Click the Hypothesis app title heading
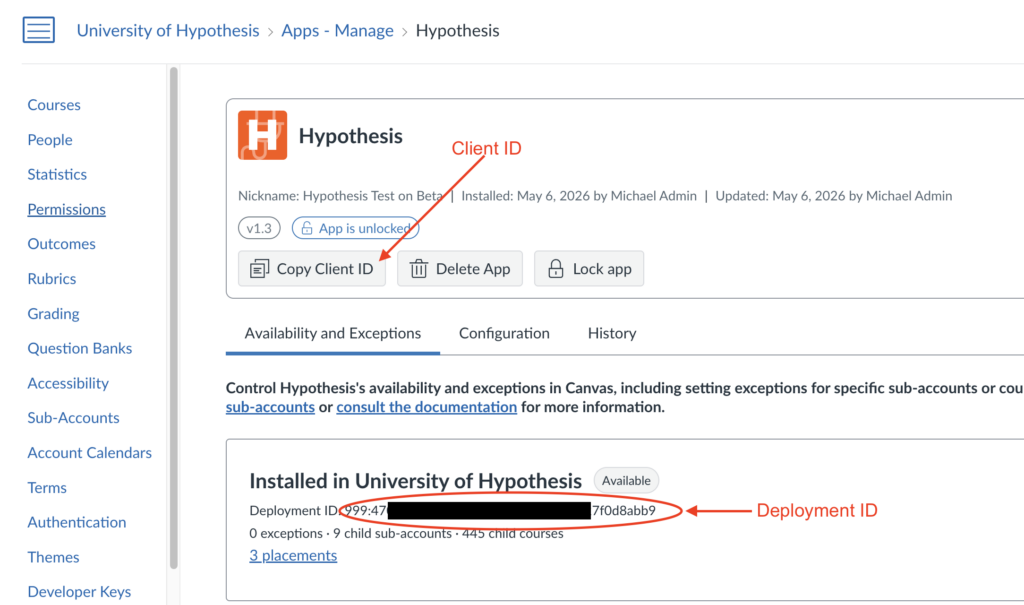Viewport: 1024px width, 605px height. click(x=351, y=136)
